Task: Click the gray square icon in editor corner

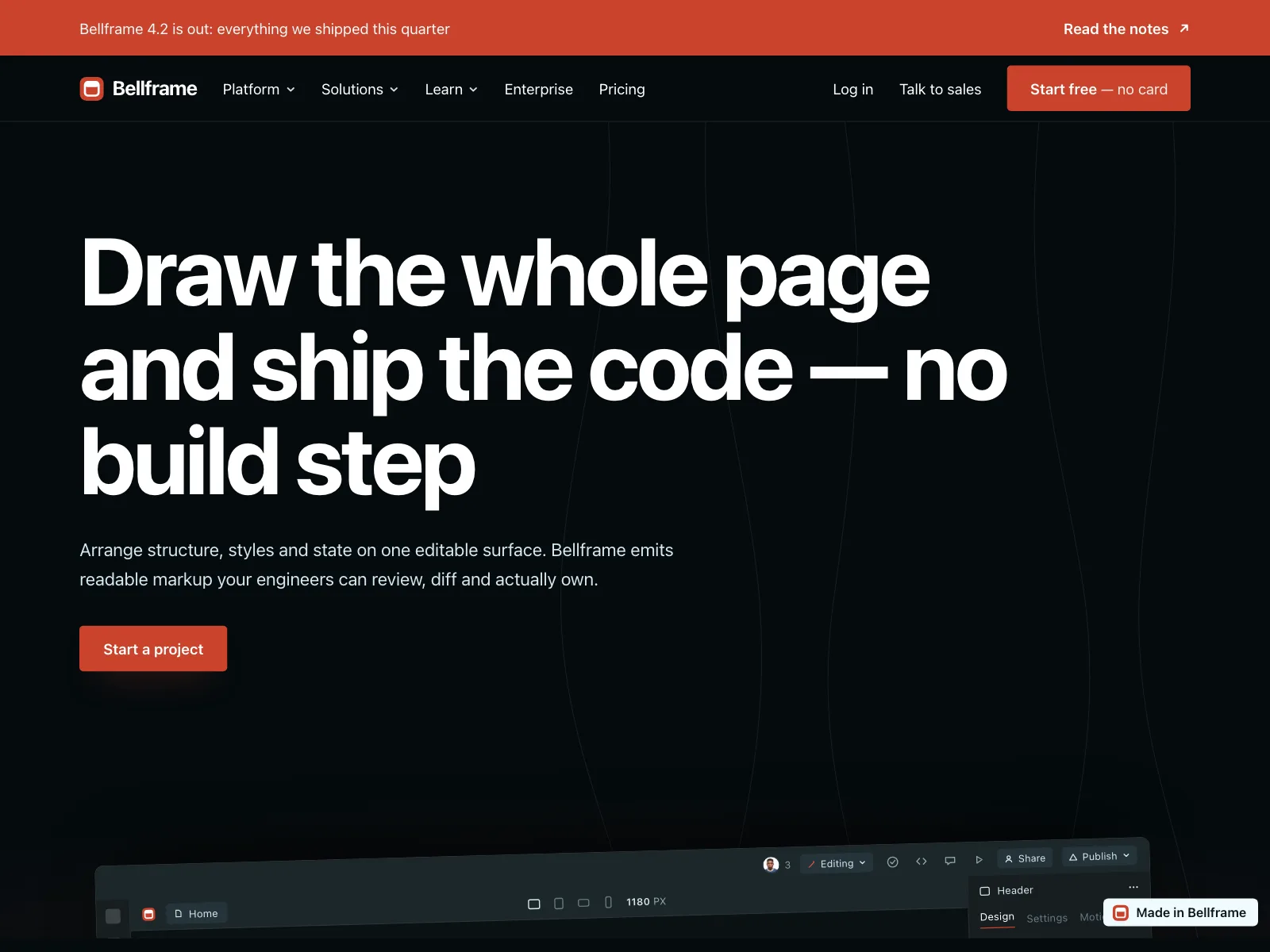Action: (x=113, y=916)
